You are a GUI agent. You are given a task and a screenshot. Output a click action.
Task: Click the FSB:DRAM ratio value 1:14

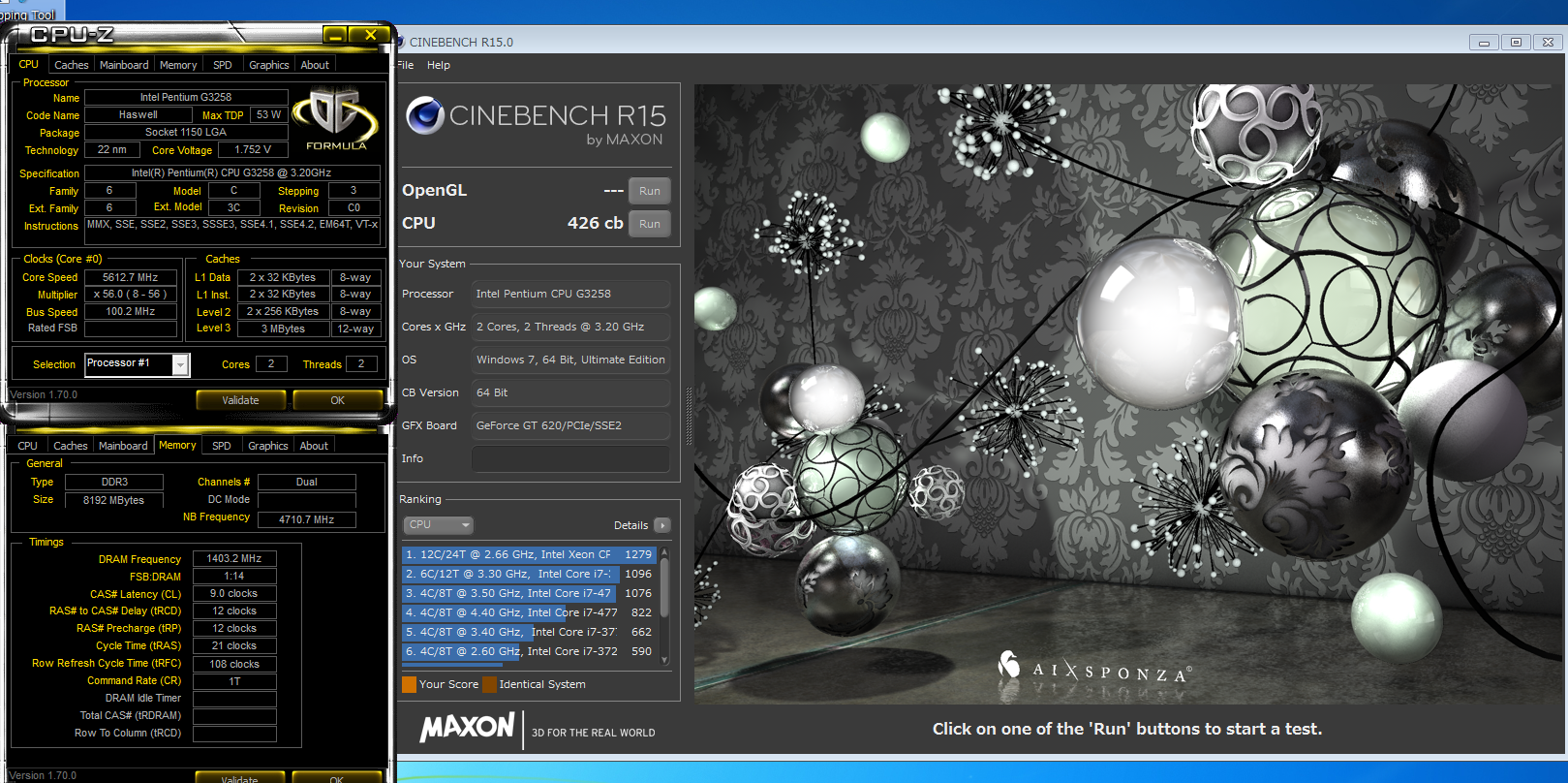(234, 576)
